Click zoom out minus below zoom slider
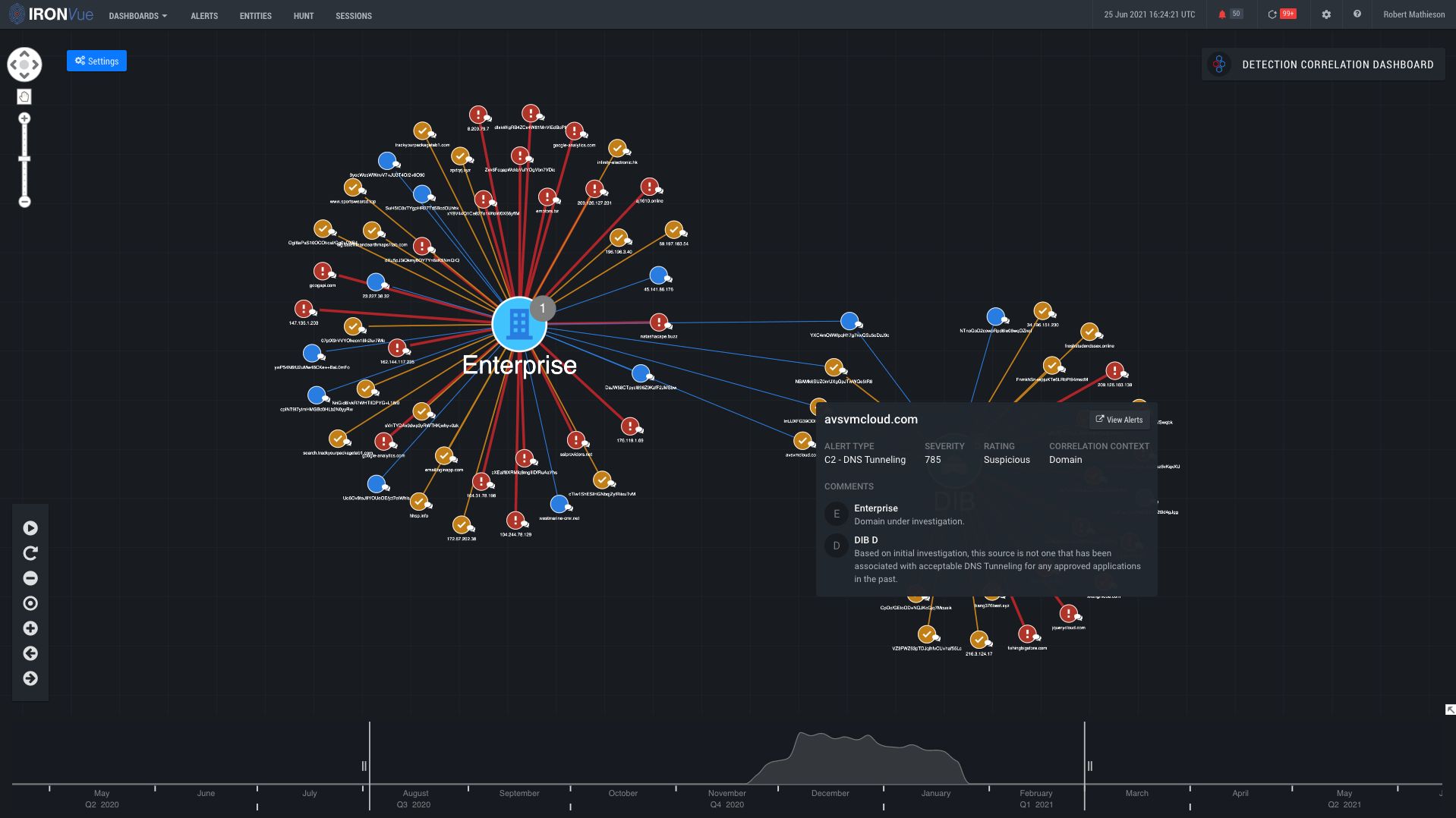 tap(24, 202)
